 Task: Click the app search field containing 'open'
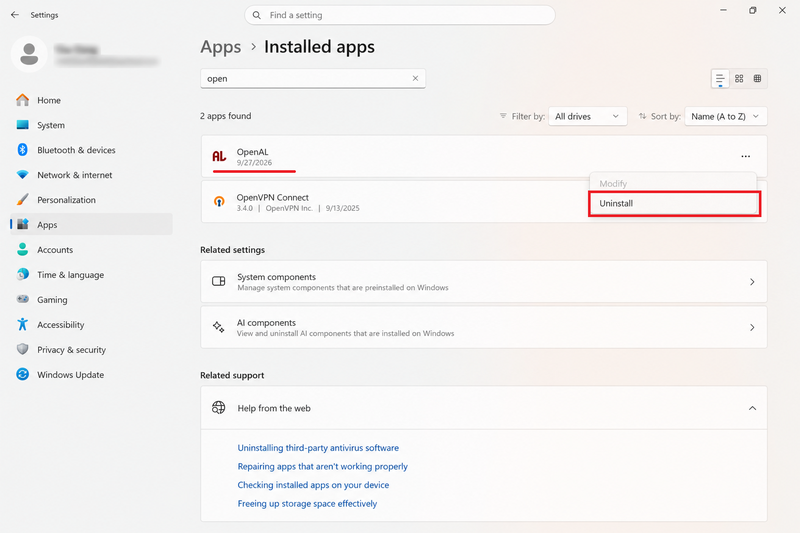click(x=313, y=79)
